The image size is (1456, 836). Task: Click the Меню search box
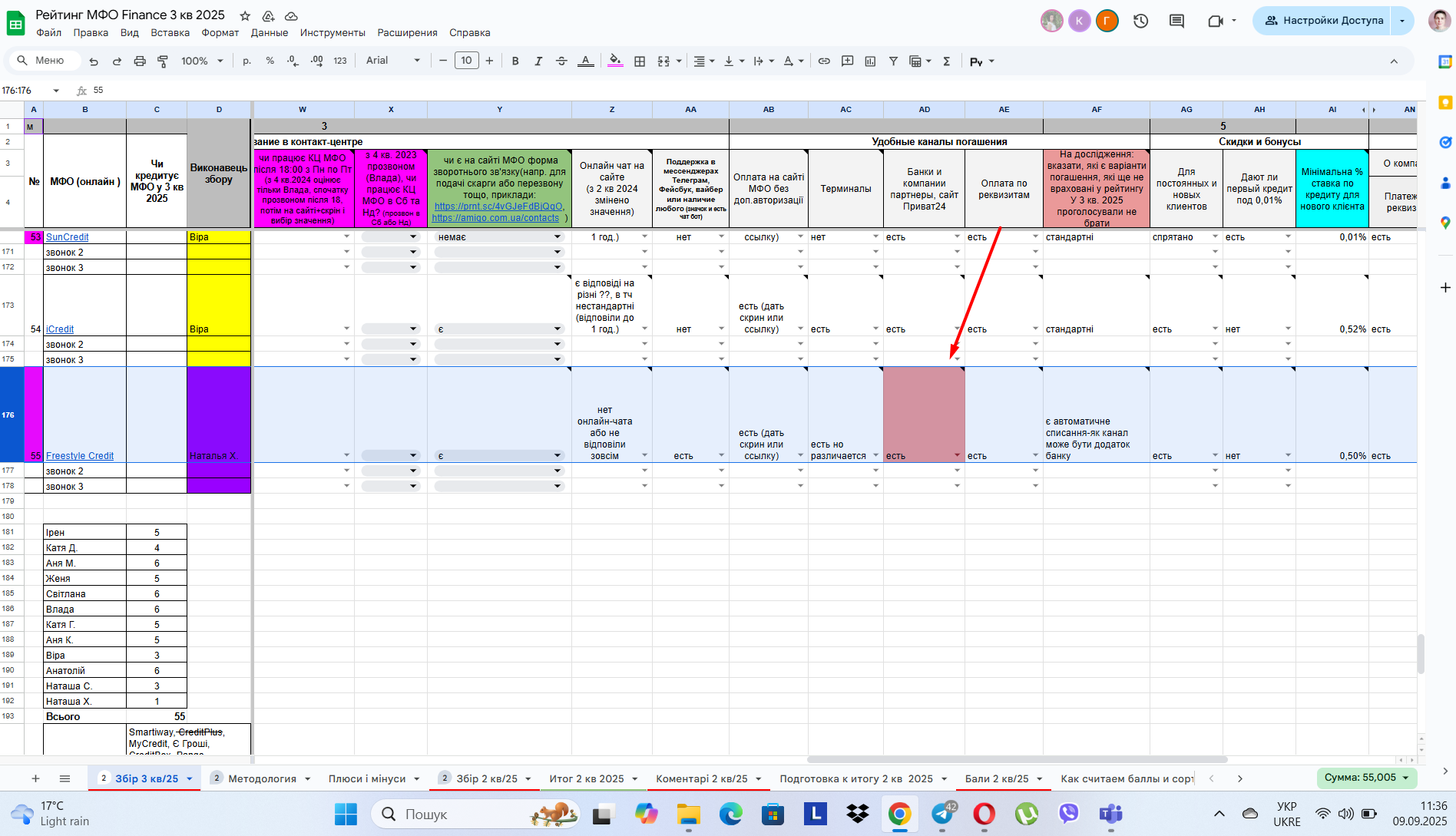45,61
